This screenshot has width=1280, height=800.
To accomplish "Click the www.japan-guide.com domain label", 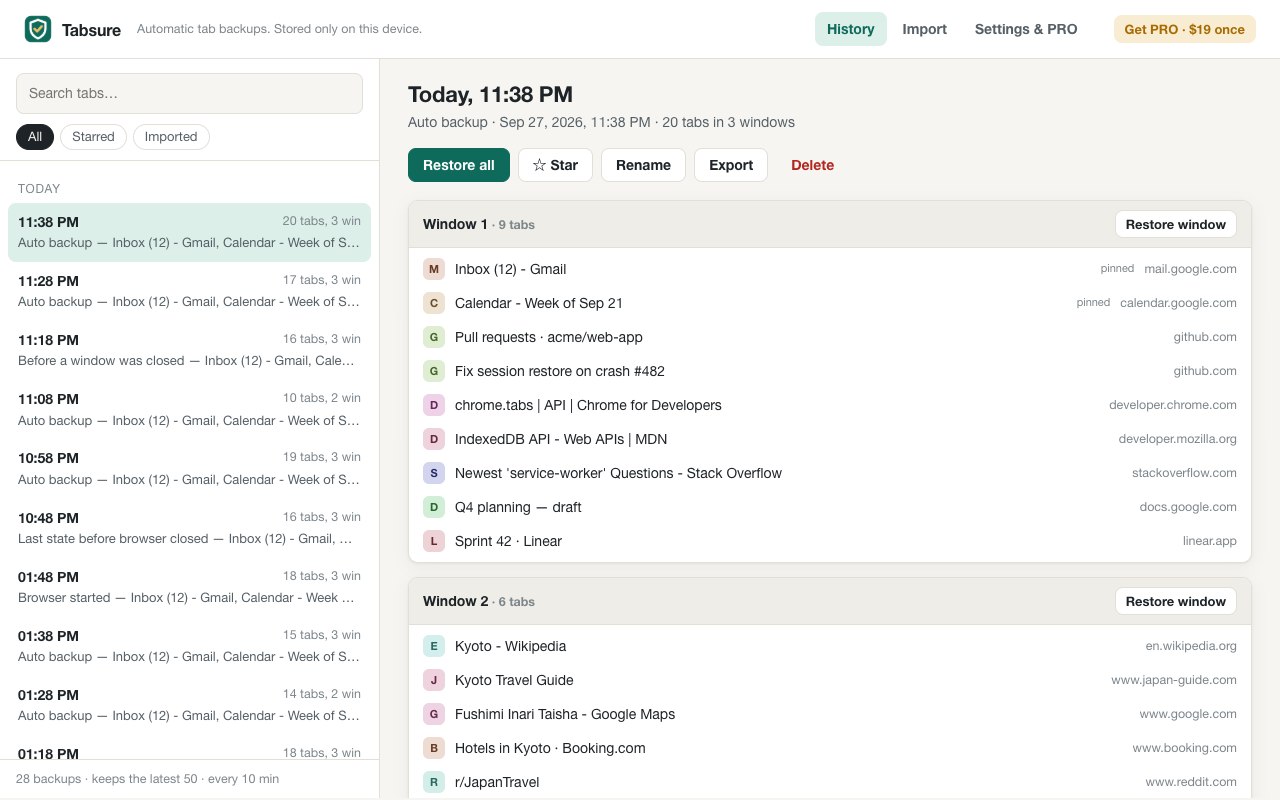I will coord(1174,680).
